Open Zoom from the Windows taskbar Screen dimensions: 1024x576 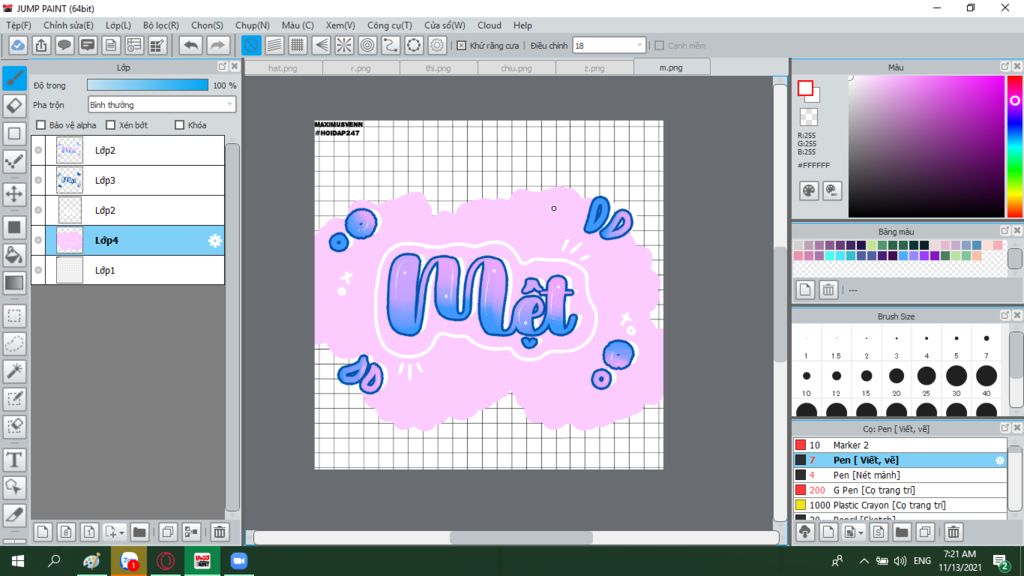[x=239, y=561]
